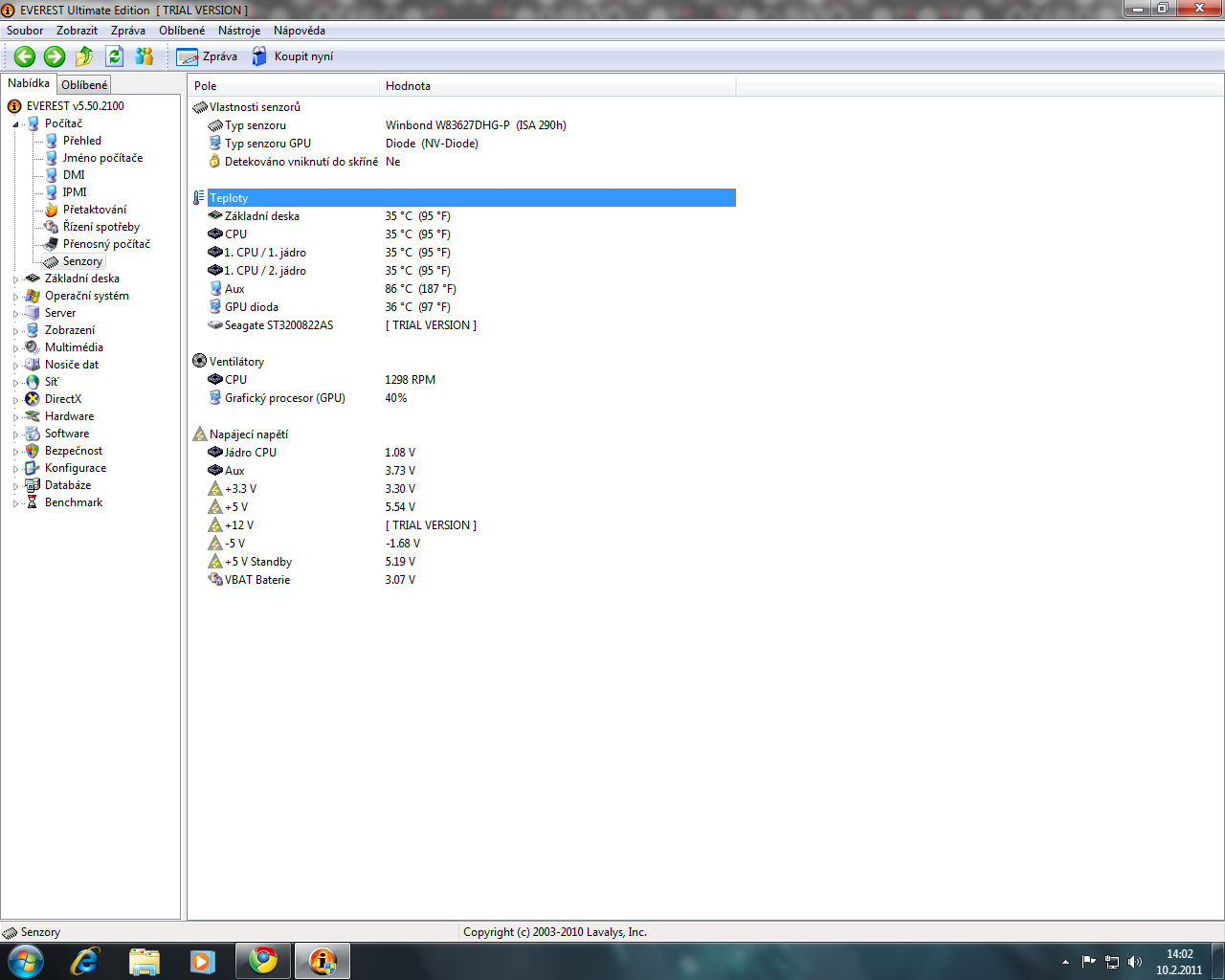Click the green Back arrow icon
The image size is (1225, 980).
click(25, 56)
